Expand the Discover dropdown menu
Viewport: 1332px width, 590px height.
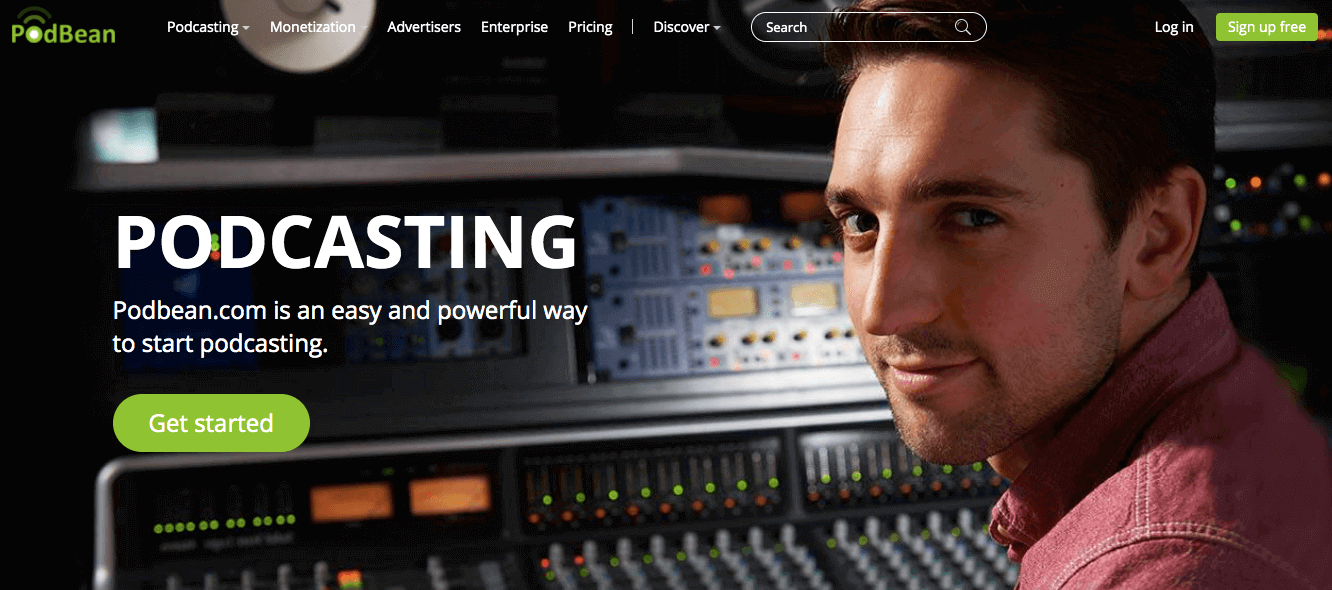[687, 27]
